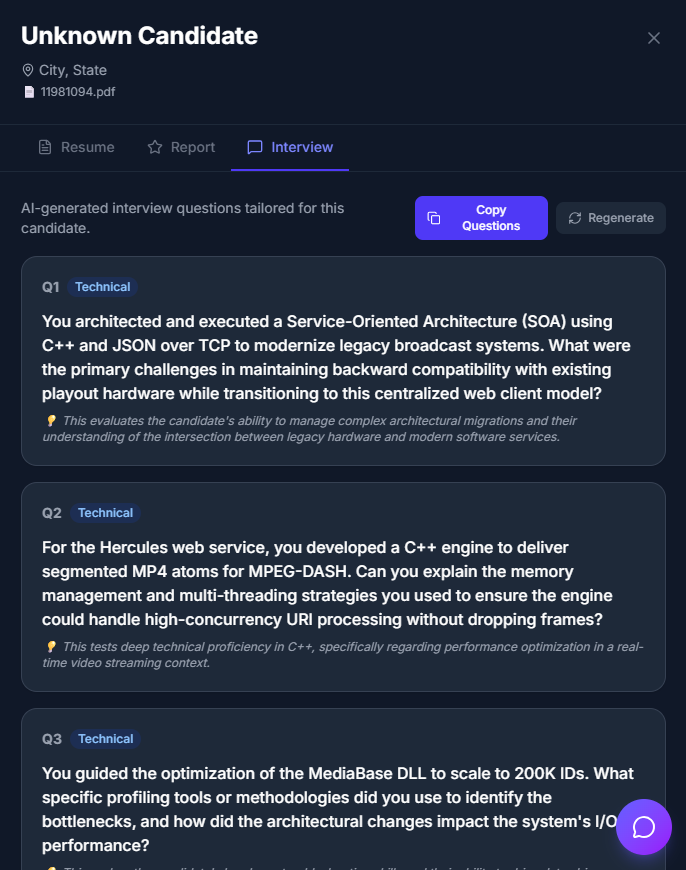This screenshot has height=870, width=686.
Task: Click the Technical badge on question Q3
Action: point(105,739)
